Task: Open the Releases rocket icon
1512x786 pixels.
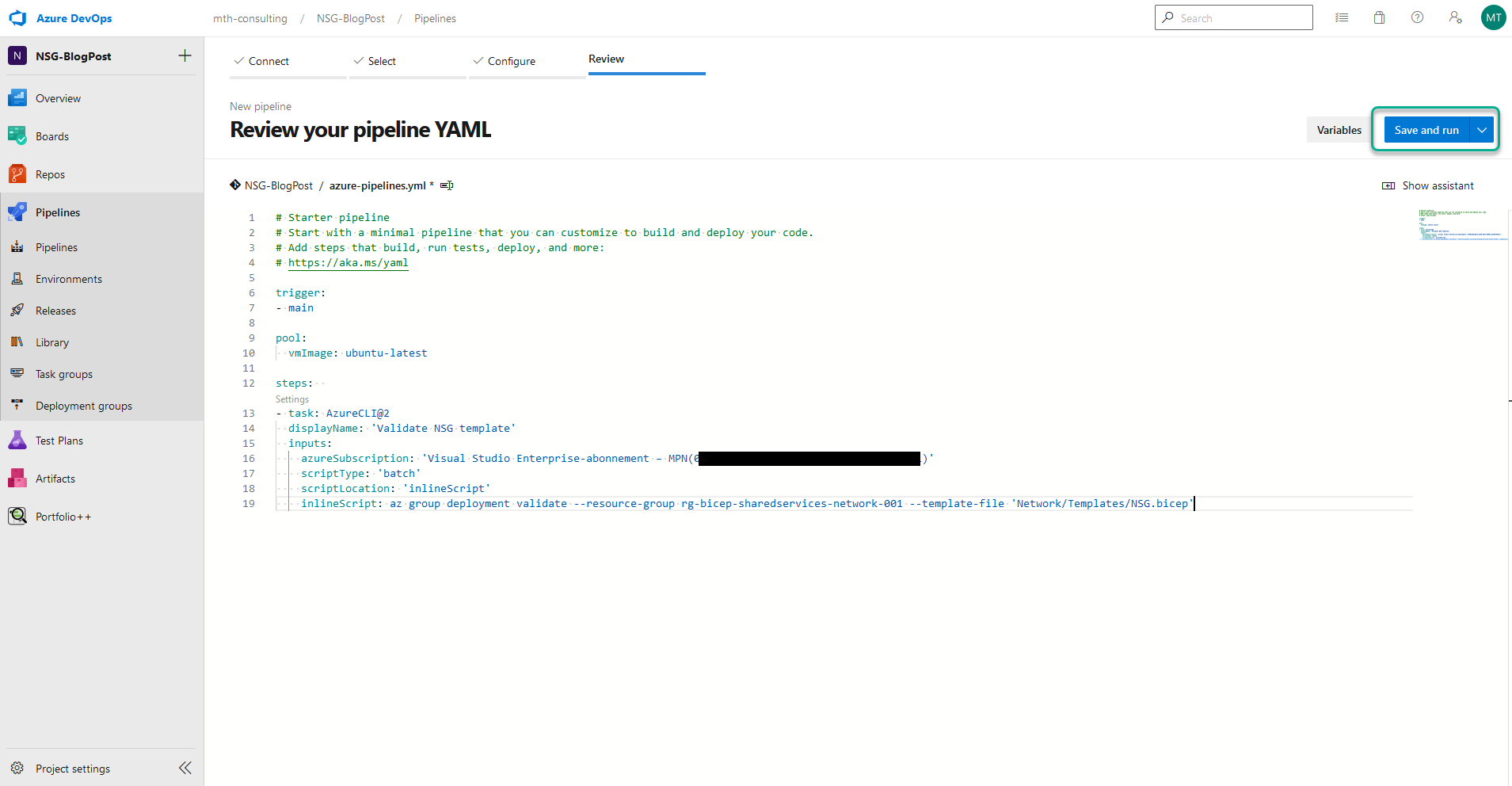Action: pos(17,310)
